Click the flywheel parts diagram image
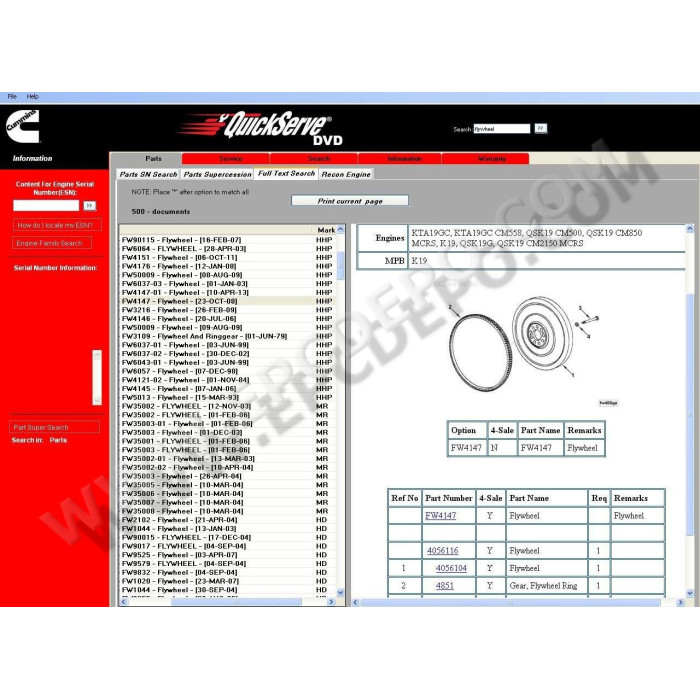Viewport: 700px width, 700px height. coord(524,343)
